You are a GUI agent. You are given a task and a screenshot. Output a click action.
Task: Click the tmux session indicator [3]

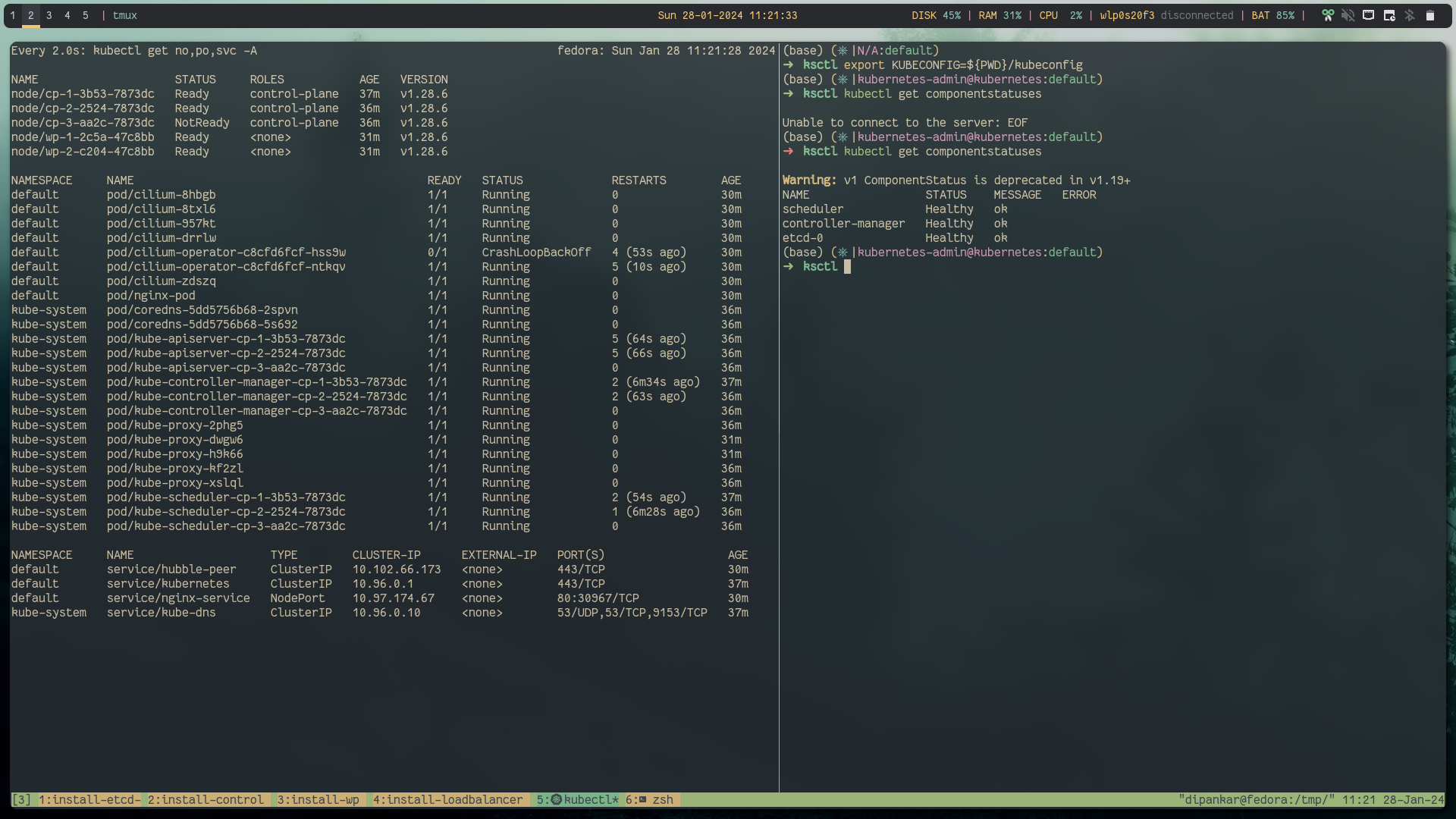tap(21, 800)
